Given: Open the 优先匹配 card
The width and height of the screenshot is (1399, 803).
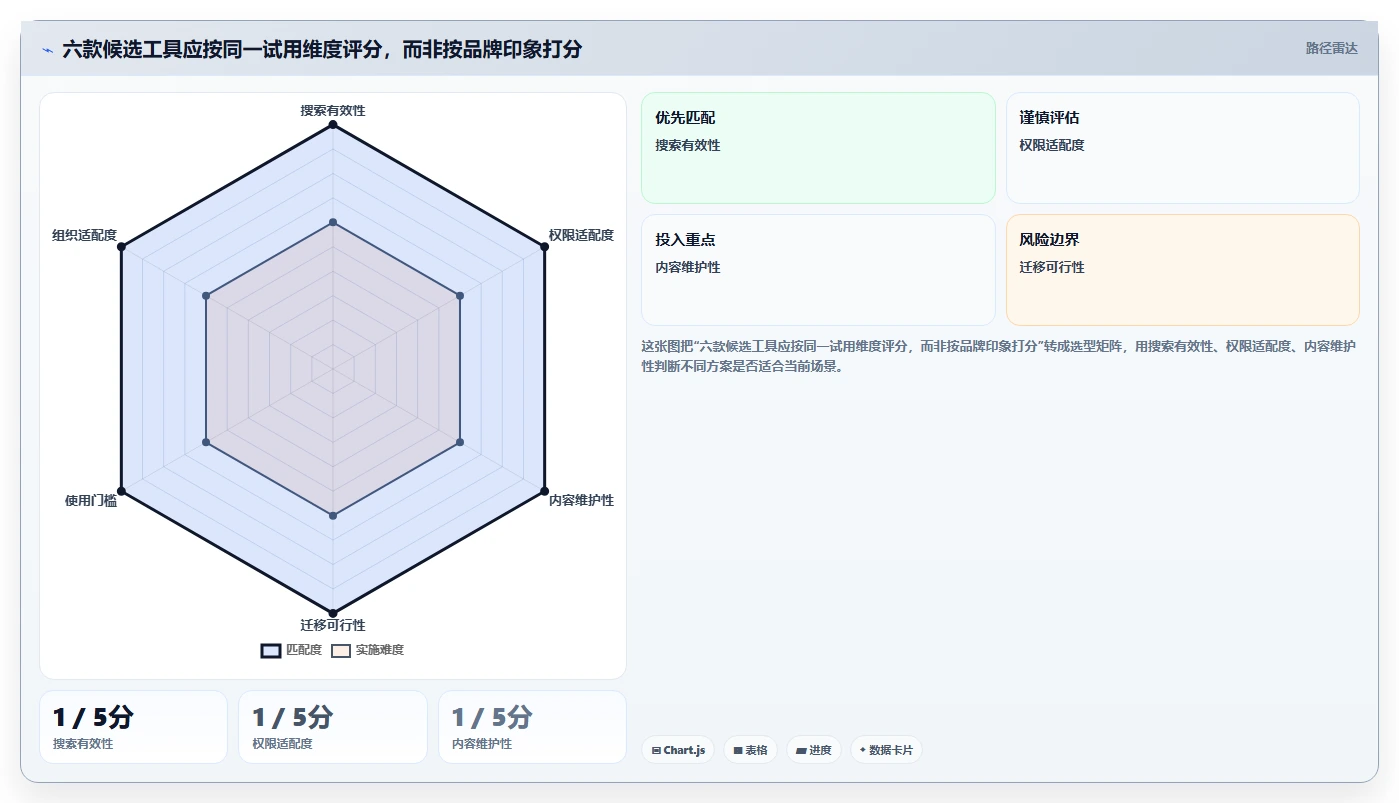Looking at the screenshot, I should click(818, 148).
